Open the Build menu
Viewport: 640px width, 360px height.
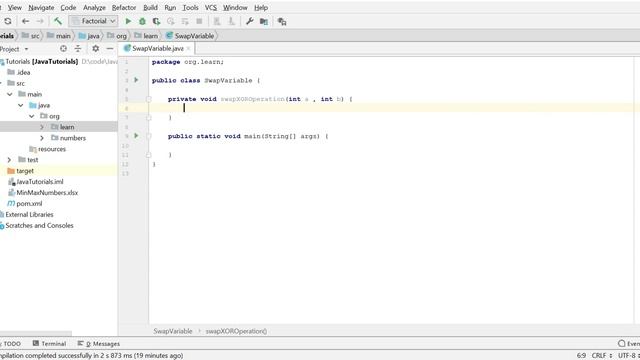[x=150, y=7]
